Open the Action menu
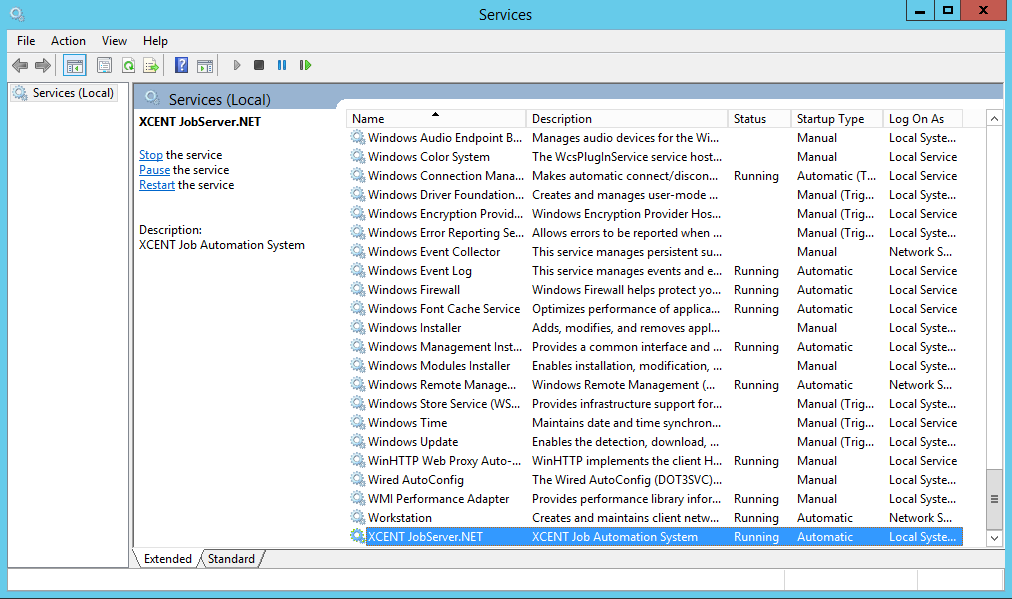This screenshot has height=599, width=1012. (x=68, y=41)
